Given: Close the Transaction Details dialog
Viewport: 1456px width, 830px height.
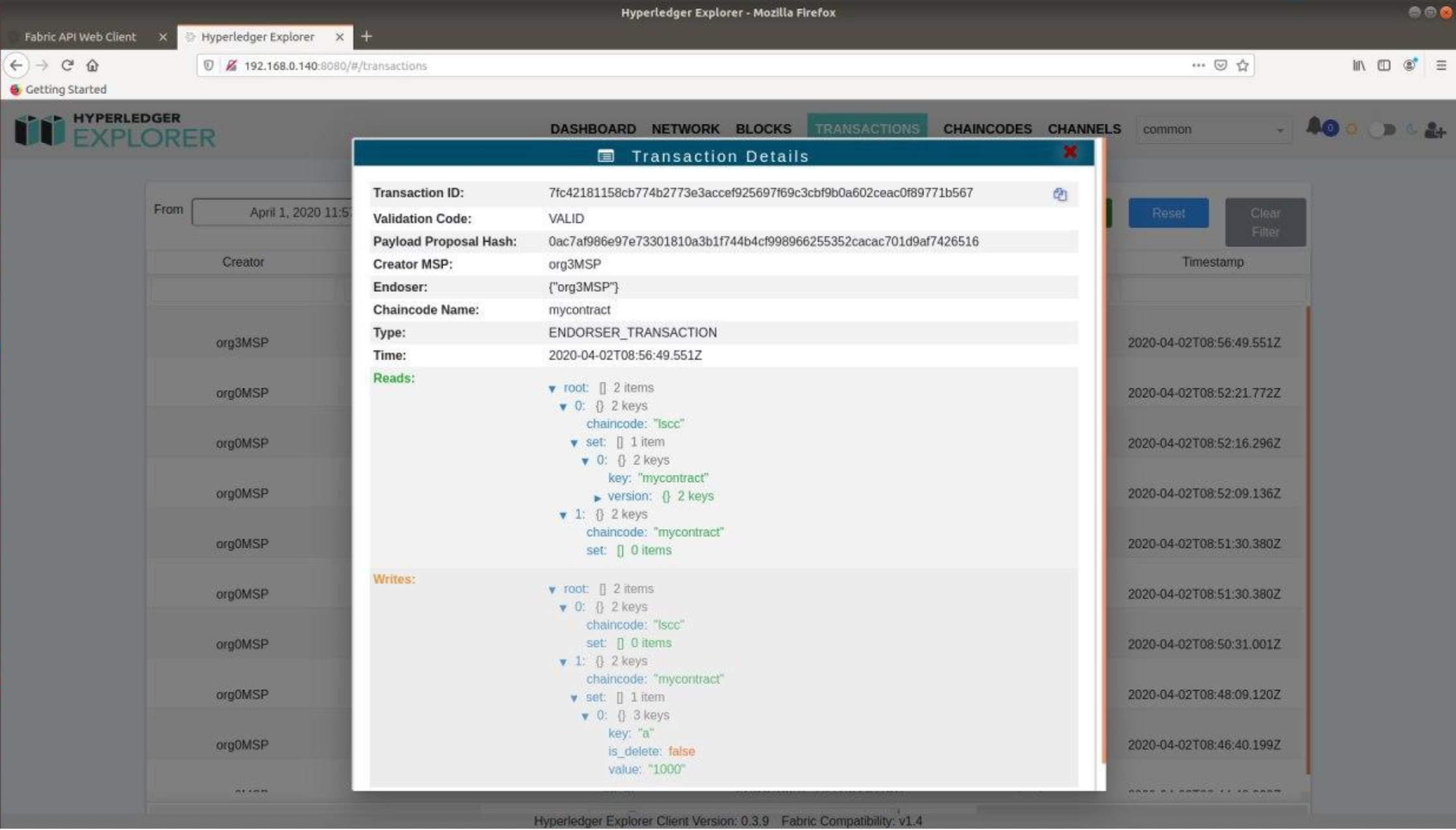Looking at the screenshot, I should click(x=1070, y=152).
